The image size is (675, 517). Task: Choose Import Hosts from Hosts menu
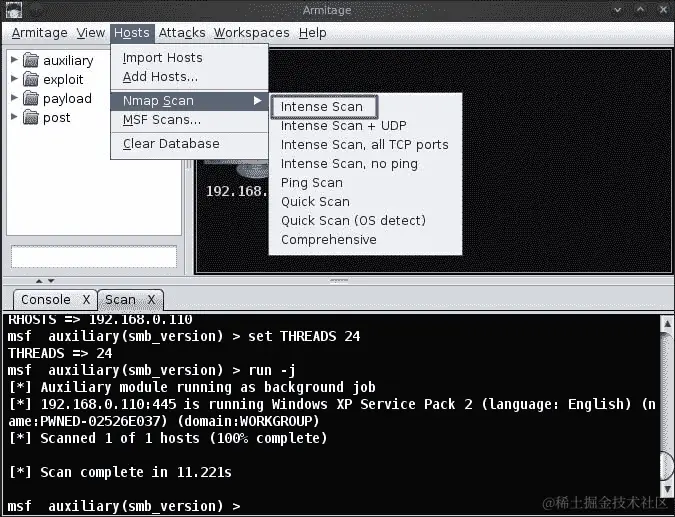189,58
